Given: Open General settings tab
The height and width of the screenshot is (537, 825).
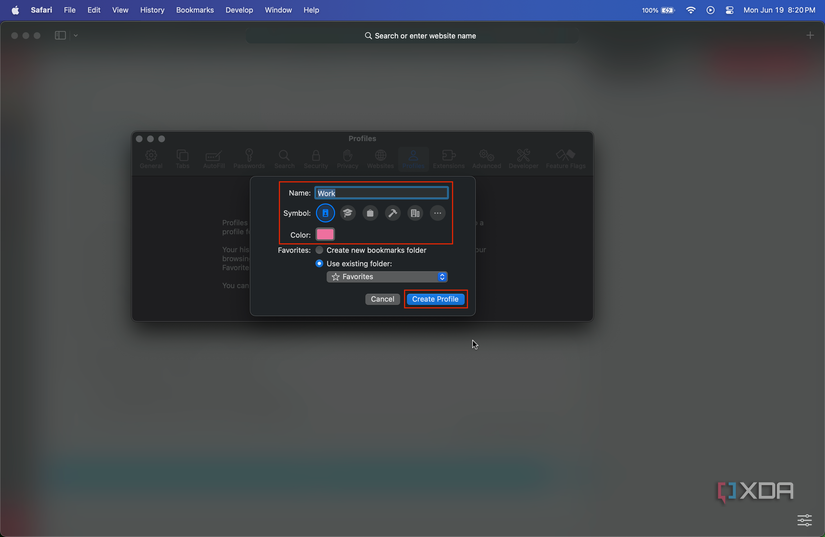Looking at the screenshot, I should (x=151, y=159).
